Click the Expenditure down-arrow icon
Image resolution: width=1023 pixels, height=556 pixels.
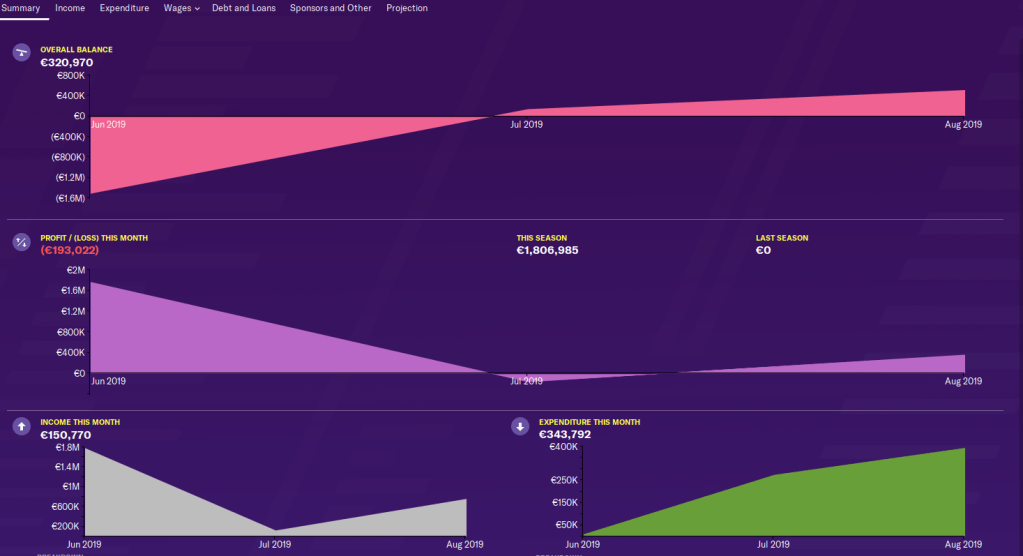click(x=520, y=426)
